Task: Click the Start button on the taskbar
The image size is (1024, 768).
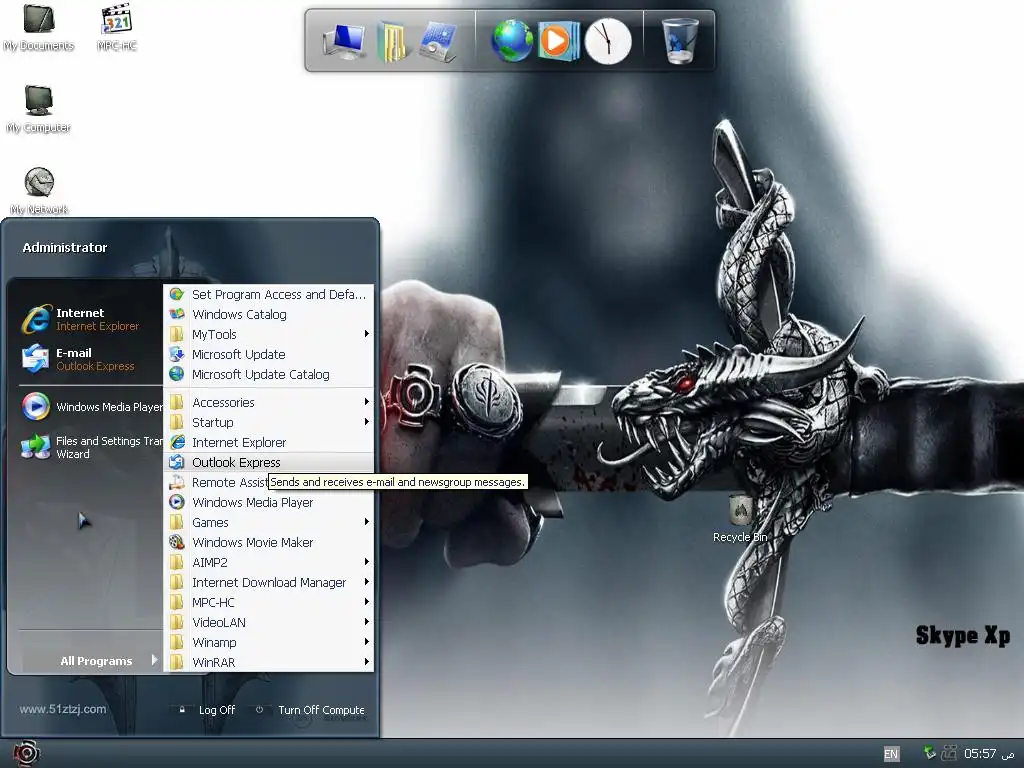Action: pyautogui.click(x=26, y=754)
